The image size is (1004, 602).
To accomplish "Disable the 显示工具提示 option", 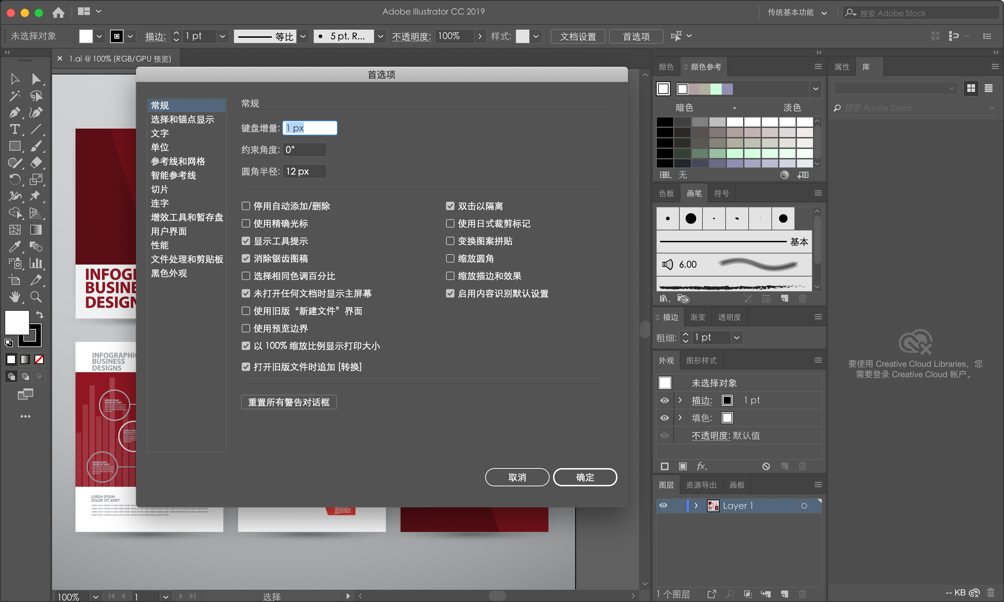I will coord(246,240).
